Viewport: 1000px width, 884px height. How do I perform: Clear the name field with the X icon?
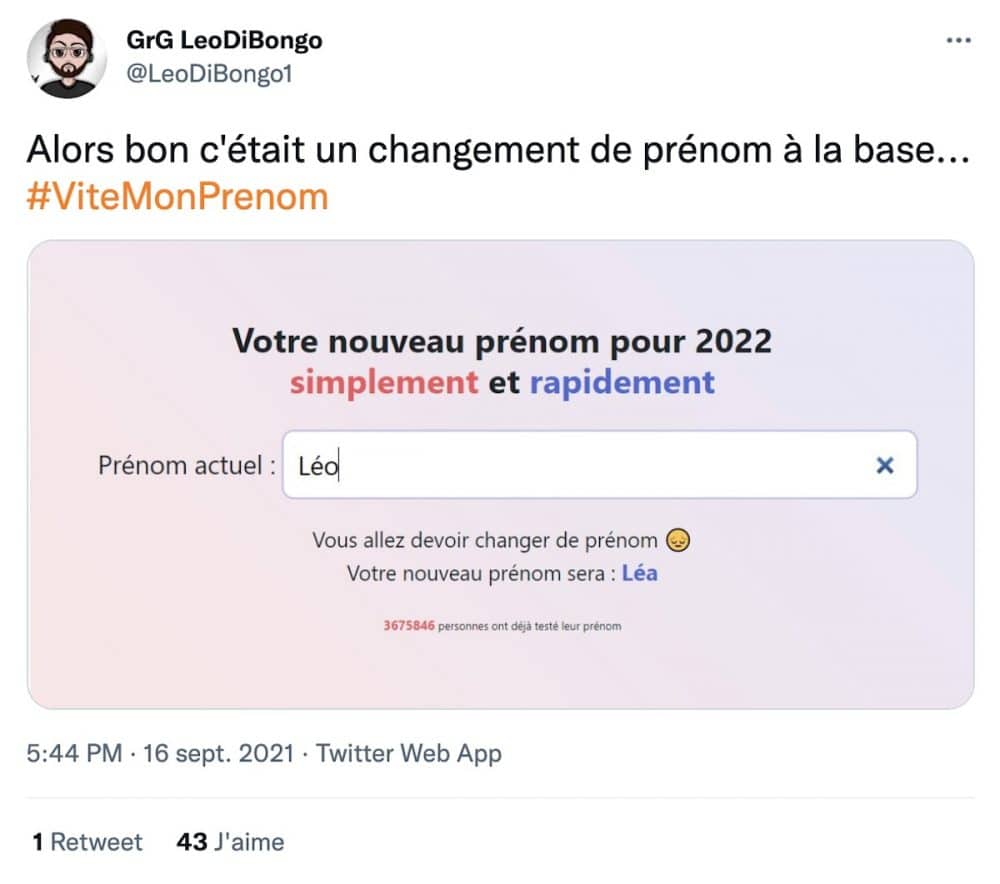[884, 465]
